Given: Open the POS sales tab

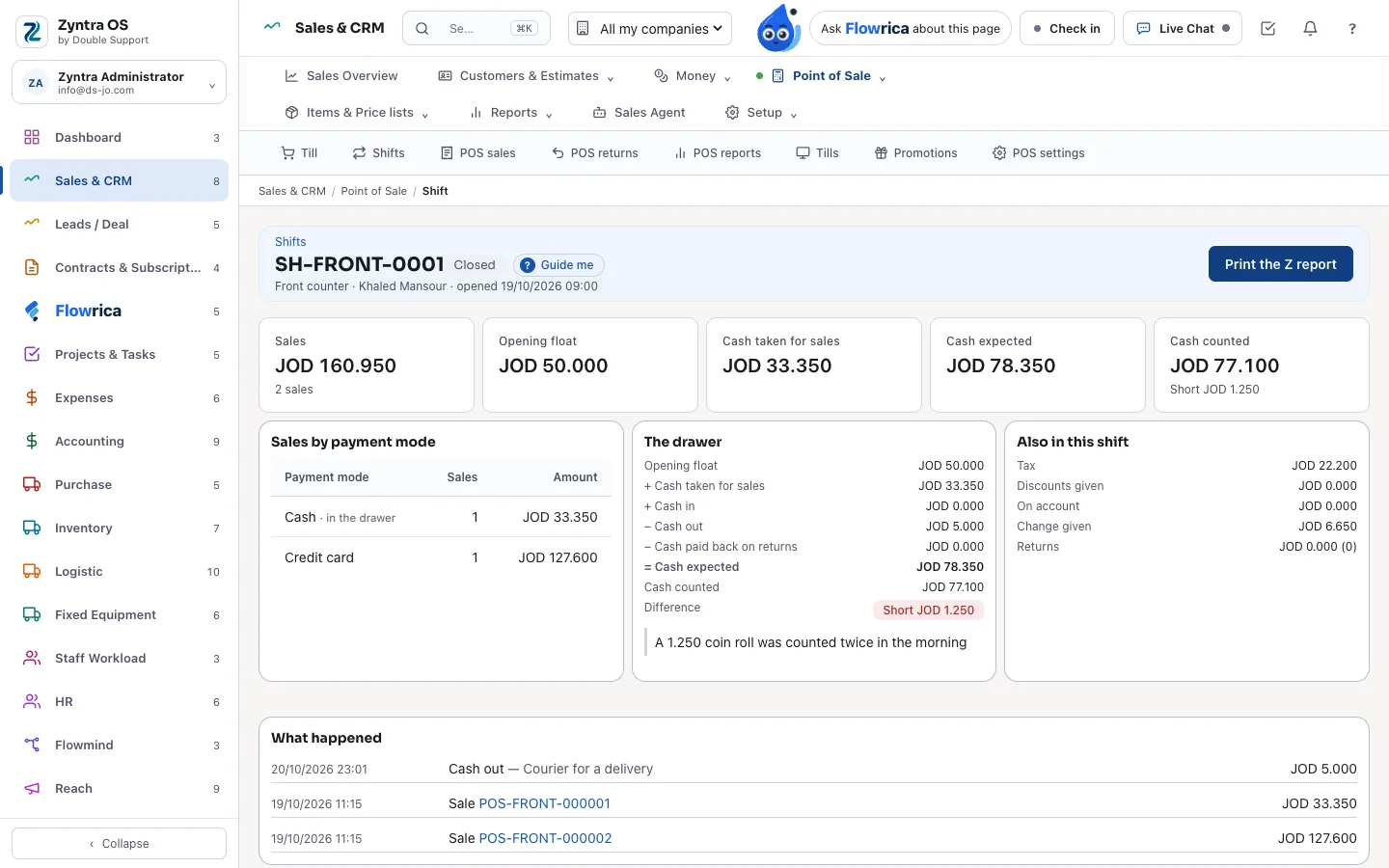Looking at the screenshot, I should [477, 153].
